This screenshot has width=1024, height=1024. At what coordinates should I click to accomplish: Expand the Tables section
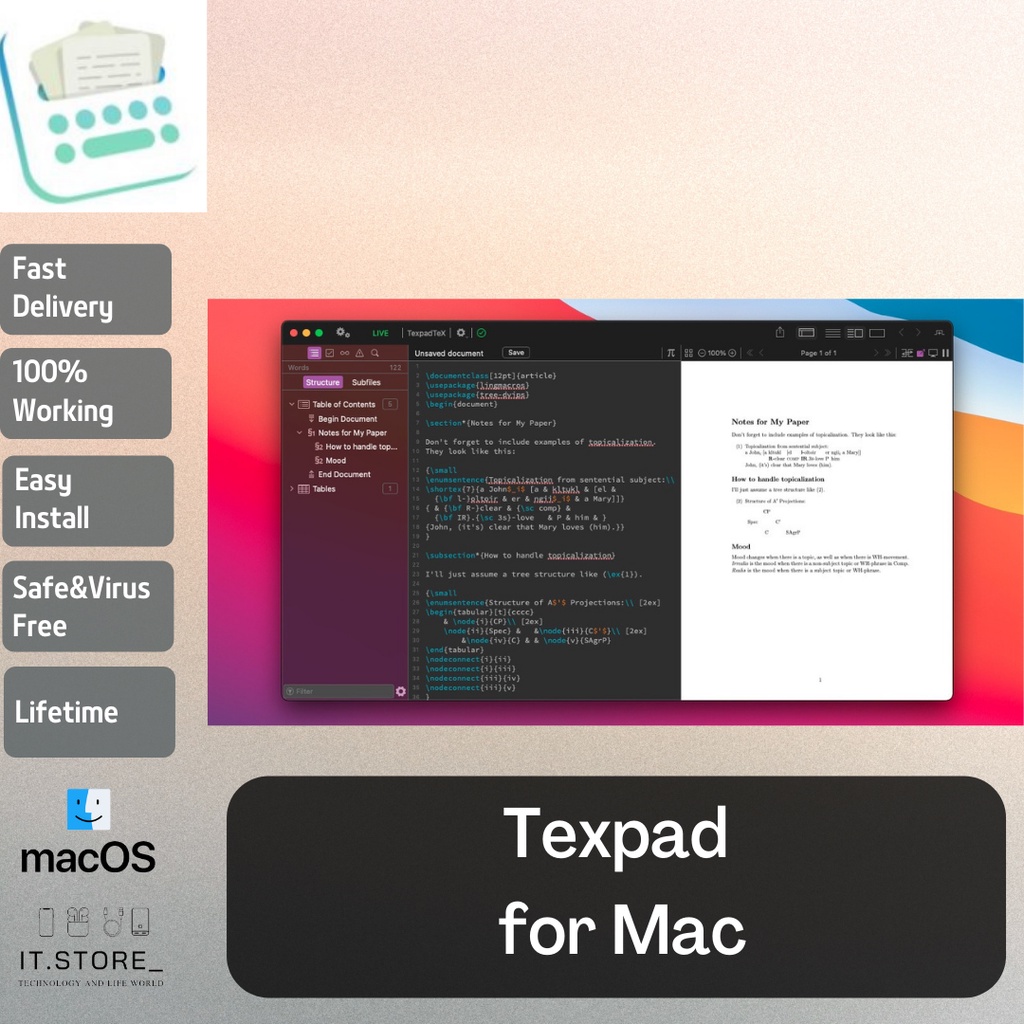coord(291,489)
